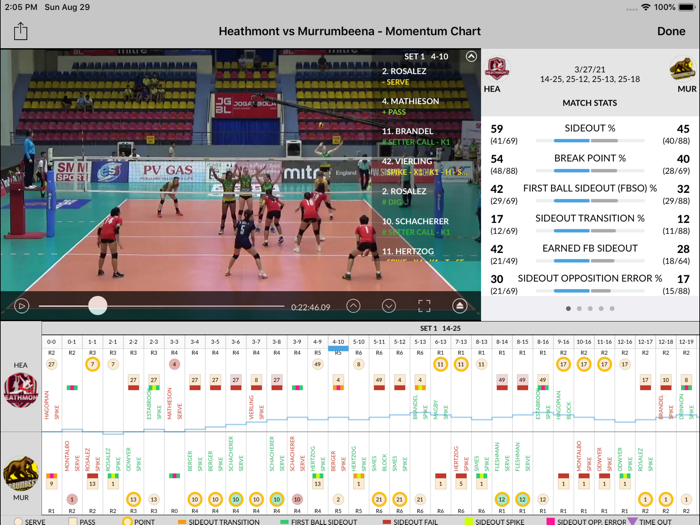Image resolution: width=700 pixels, height=525 pixels.
Task: Tap the SIDEOUT TRANSITION % stat row
Action: click(x=590, y=224)
